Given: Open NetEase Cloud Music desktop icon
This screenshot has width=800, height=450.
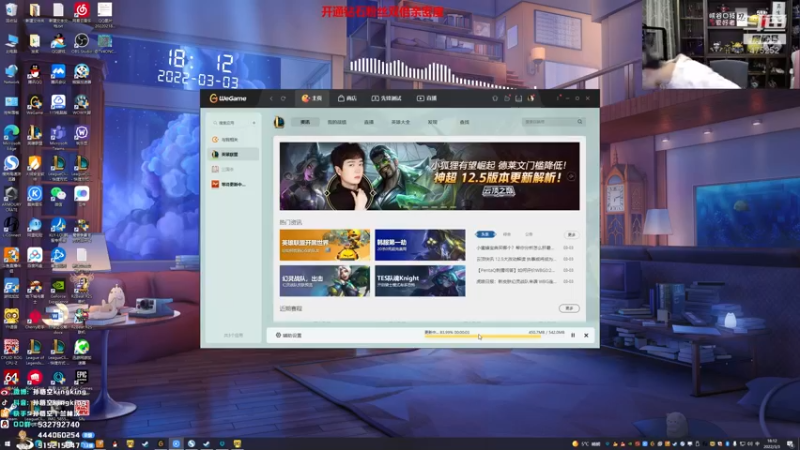Looking at the screenshot, I should (x=82, y=13).
